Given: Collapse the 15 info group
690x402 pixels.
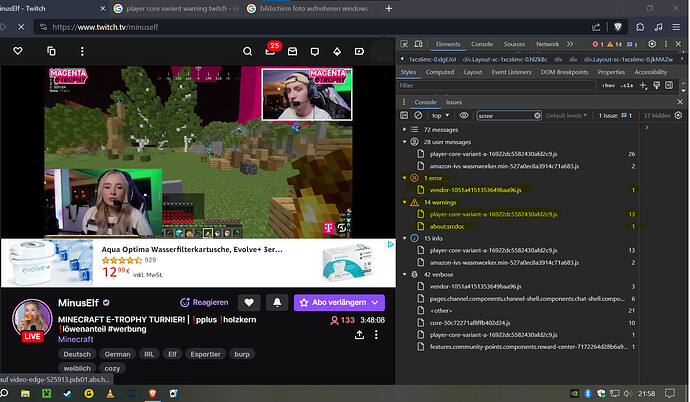Looking at the screenshot, I should pyautogui.click(x=404, y=238).
